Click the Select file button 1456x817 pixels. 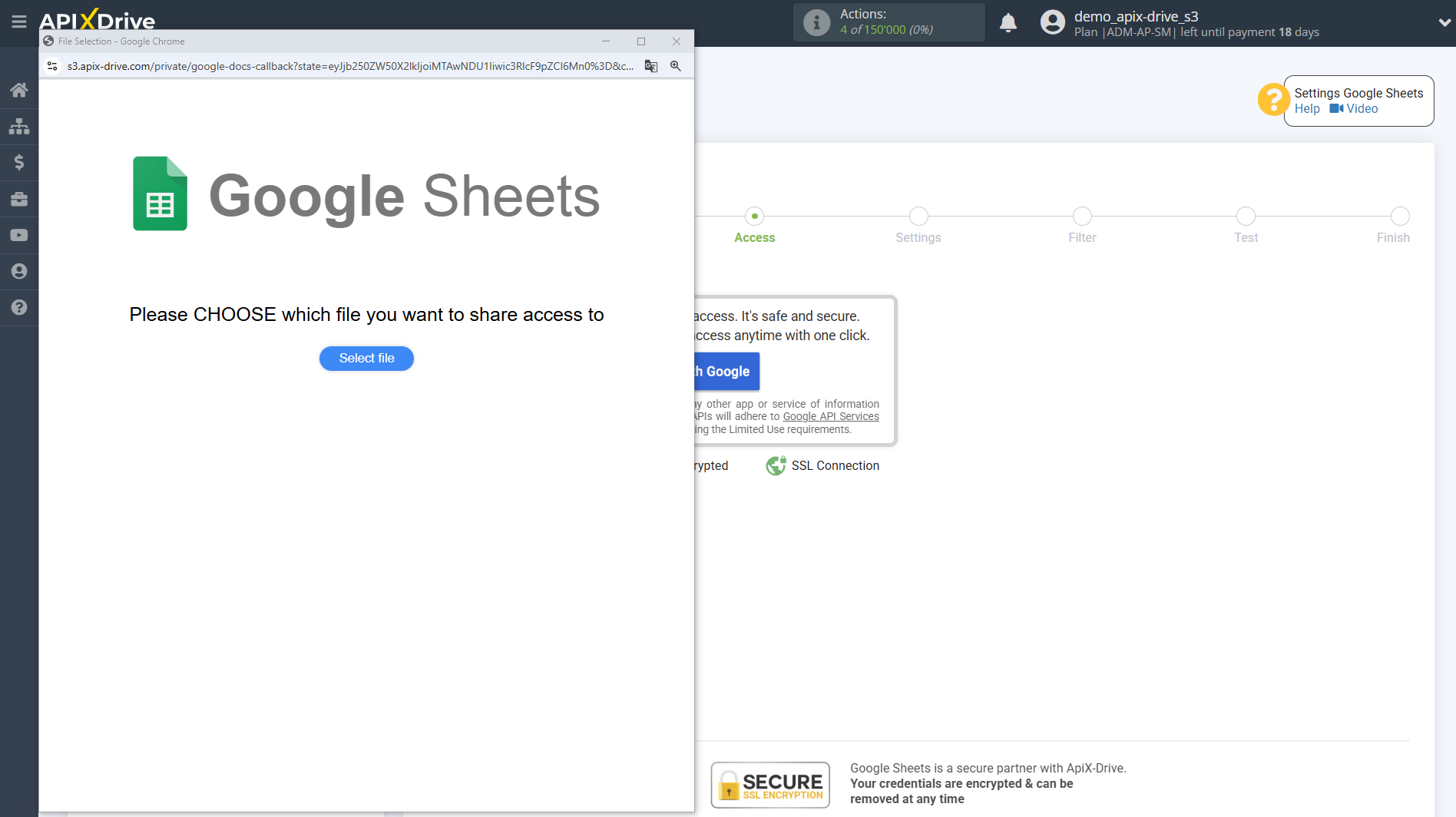coord(366,359)
